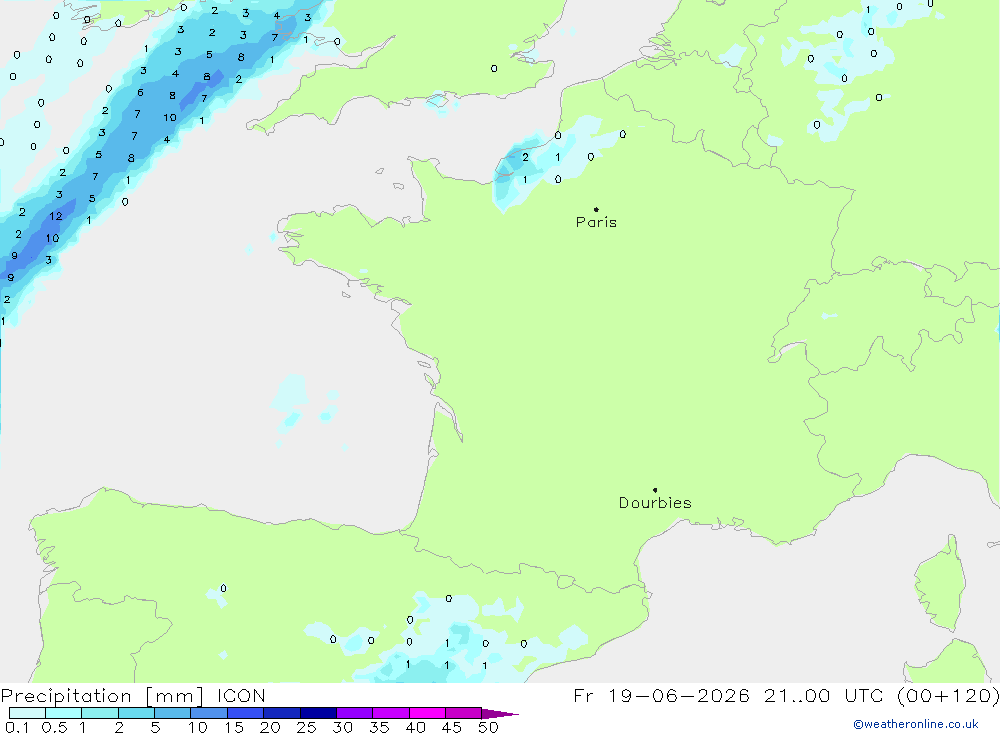Click the '20' legend scale label

(270, 727)
